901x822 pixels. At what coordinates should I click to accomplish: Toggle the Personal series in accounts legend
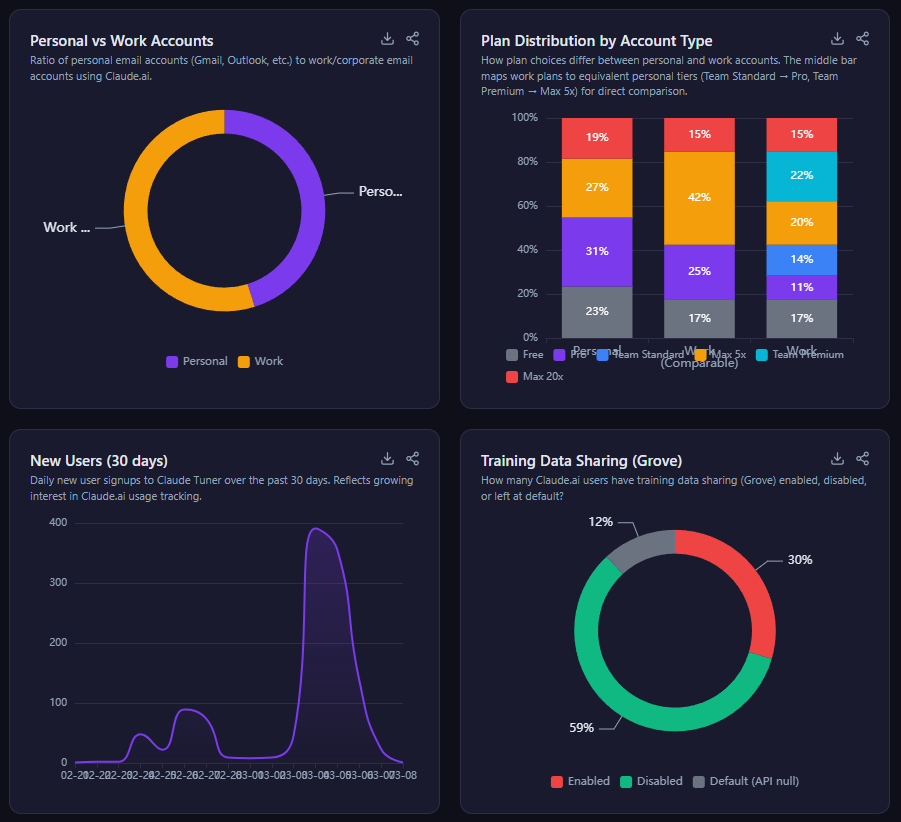[x=197, y=361]
